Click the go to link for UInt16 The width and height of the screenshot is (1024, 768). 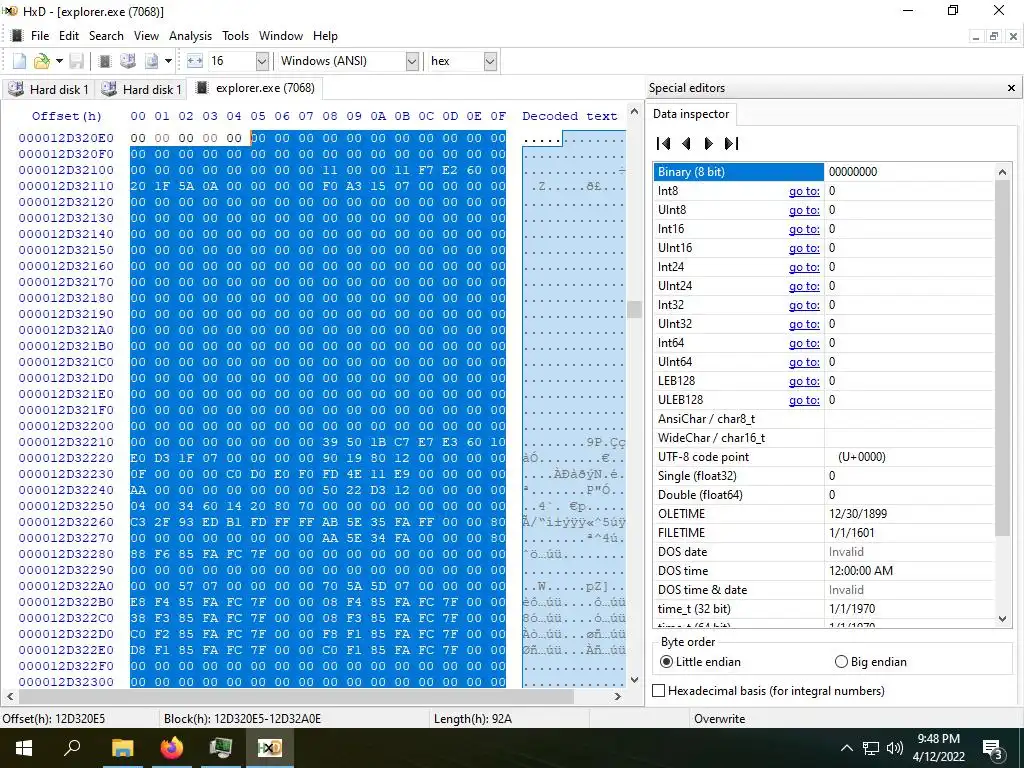[804, 248]
